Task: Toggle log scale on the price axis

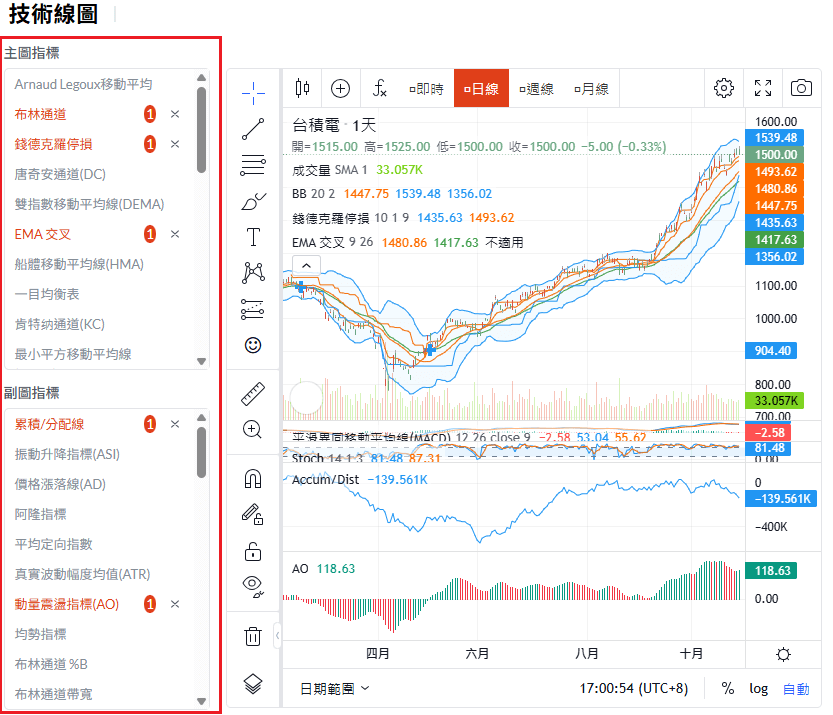Action: point(758,688)
